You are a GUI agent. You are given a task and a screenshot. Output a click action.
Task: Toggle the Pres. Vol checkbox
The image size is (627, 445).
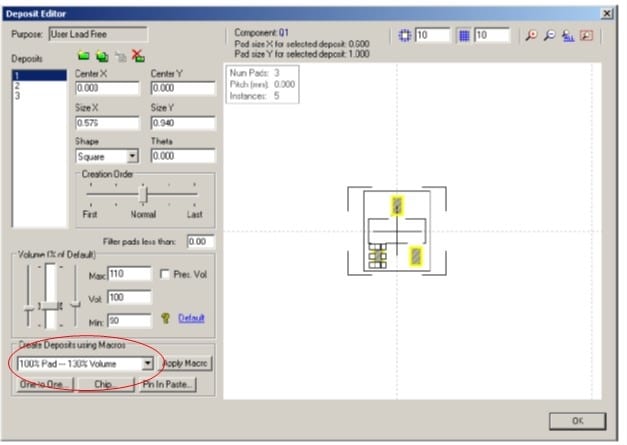164,274
